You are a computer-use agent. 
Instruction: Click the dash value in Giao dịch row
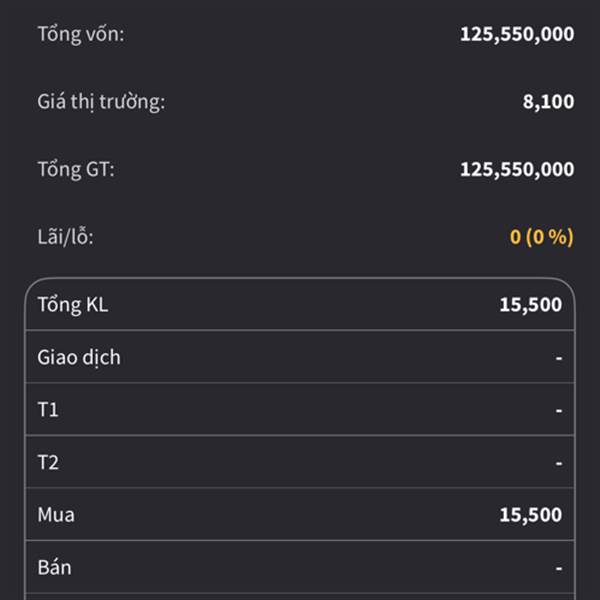tap(559, 358)
